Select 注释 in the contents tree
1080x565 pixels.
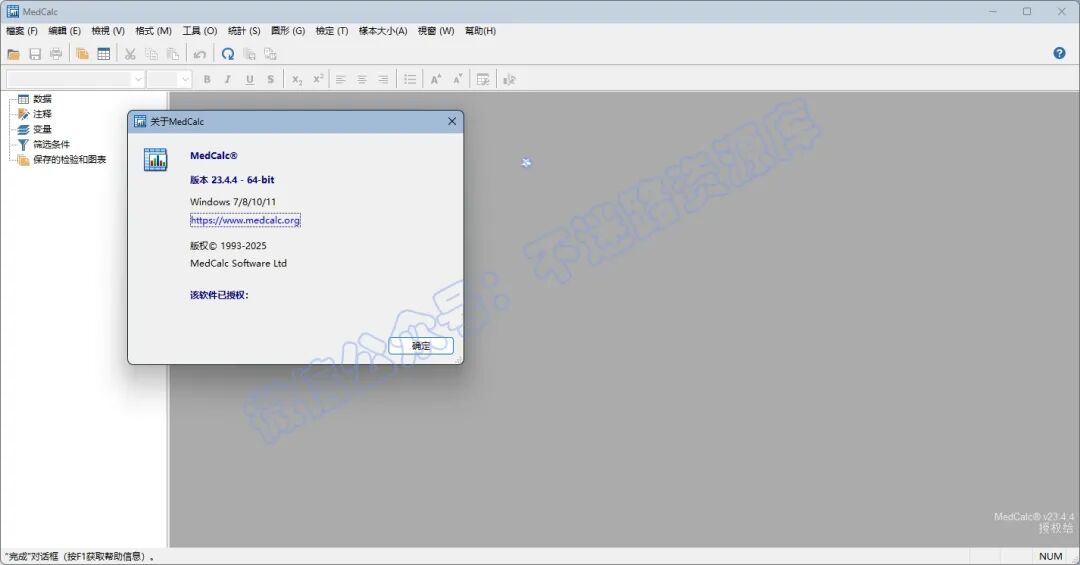click(x=42, y=114)
